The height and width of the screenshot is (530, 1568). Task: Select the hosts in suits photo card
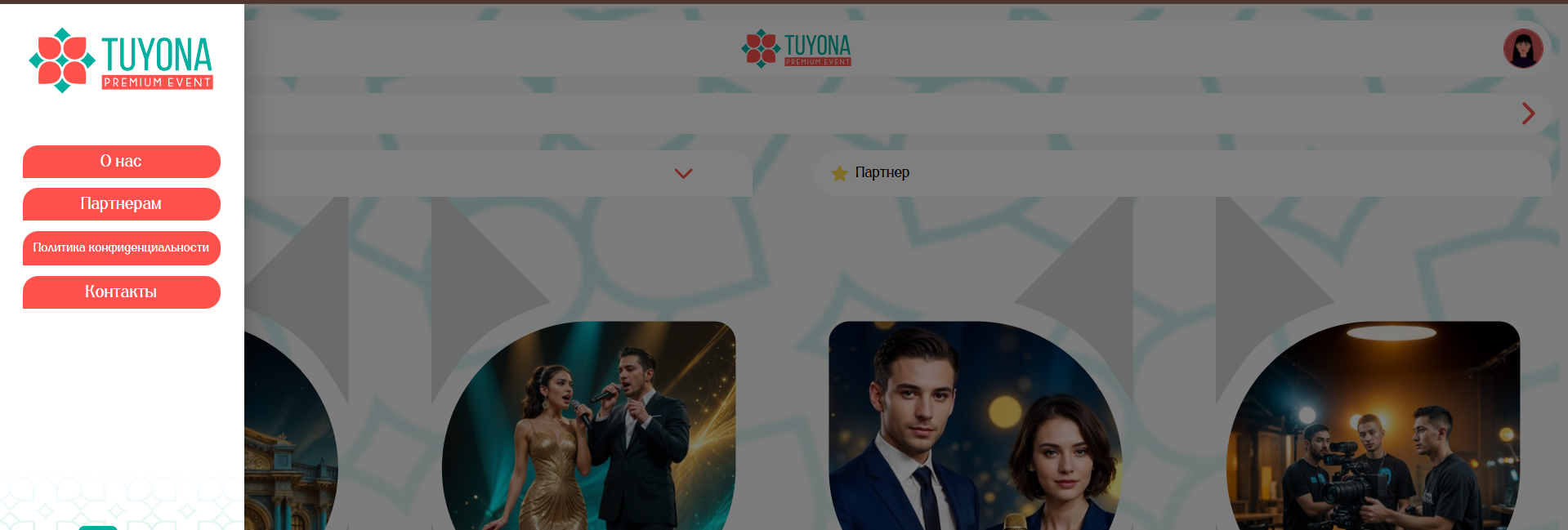pos(975,425)
